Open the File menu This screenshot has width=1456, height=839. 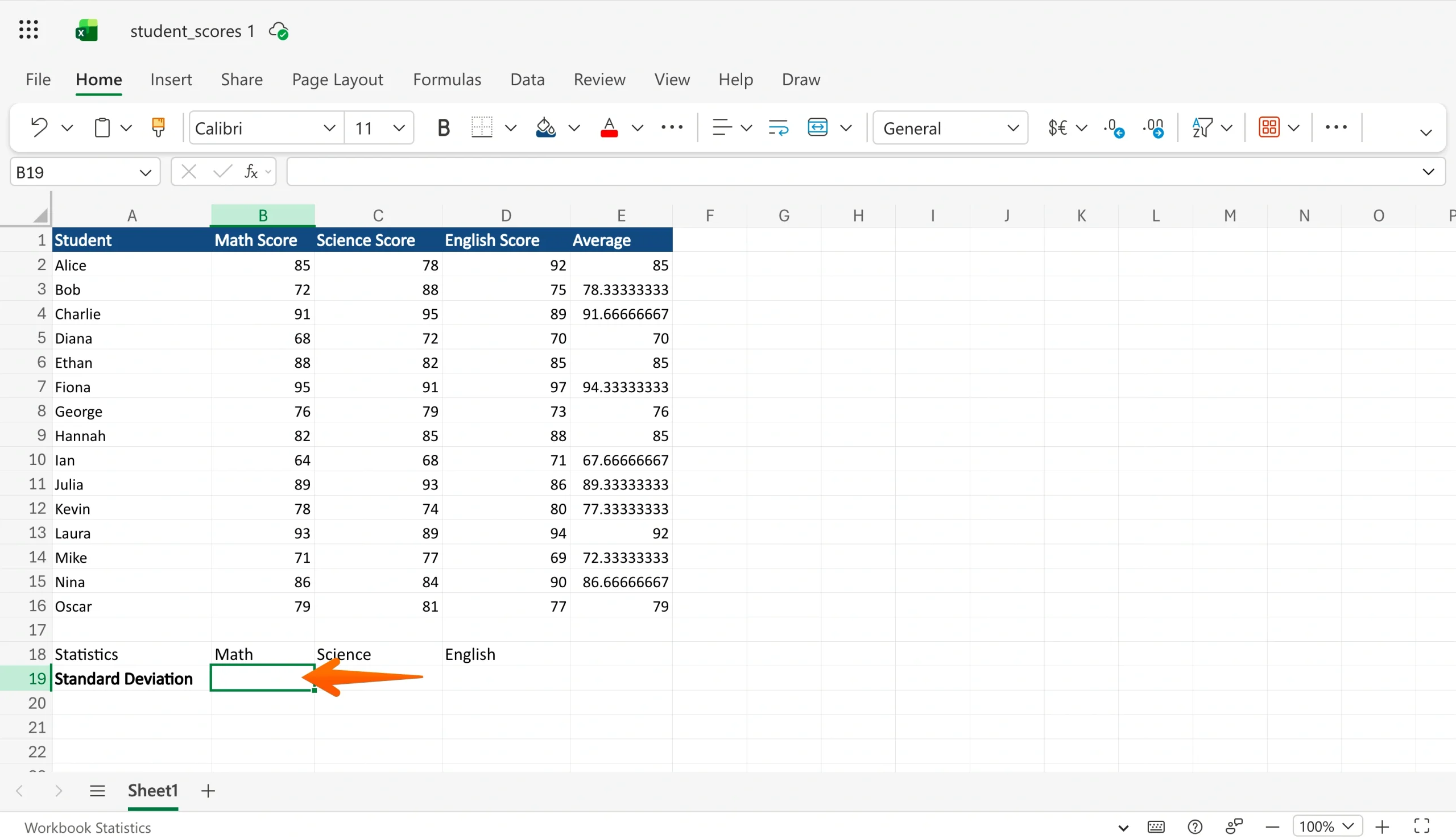pos(38,80)
